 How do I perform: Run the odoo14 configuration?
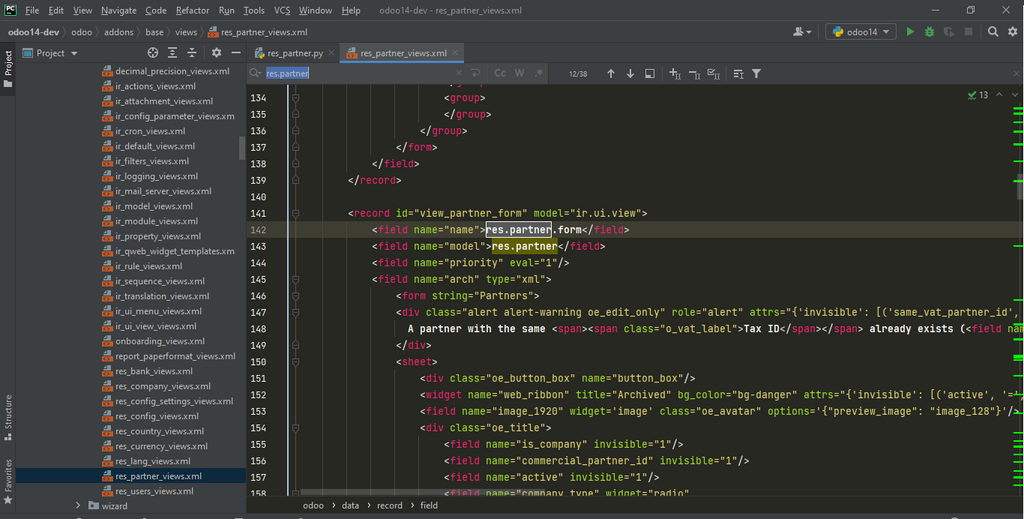coord(910,32)
